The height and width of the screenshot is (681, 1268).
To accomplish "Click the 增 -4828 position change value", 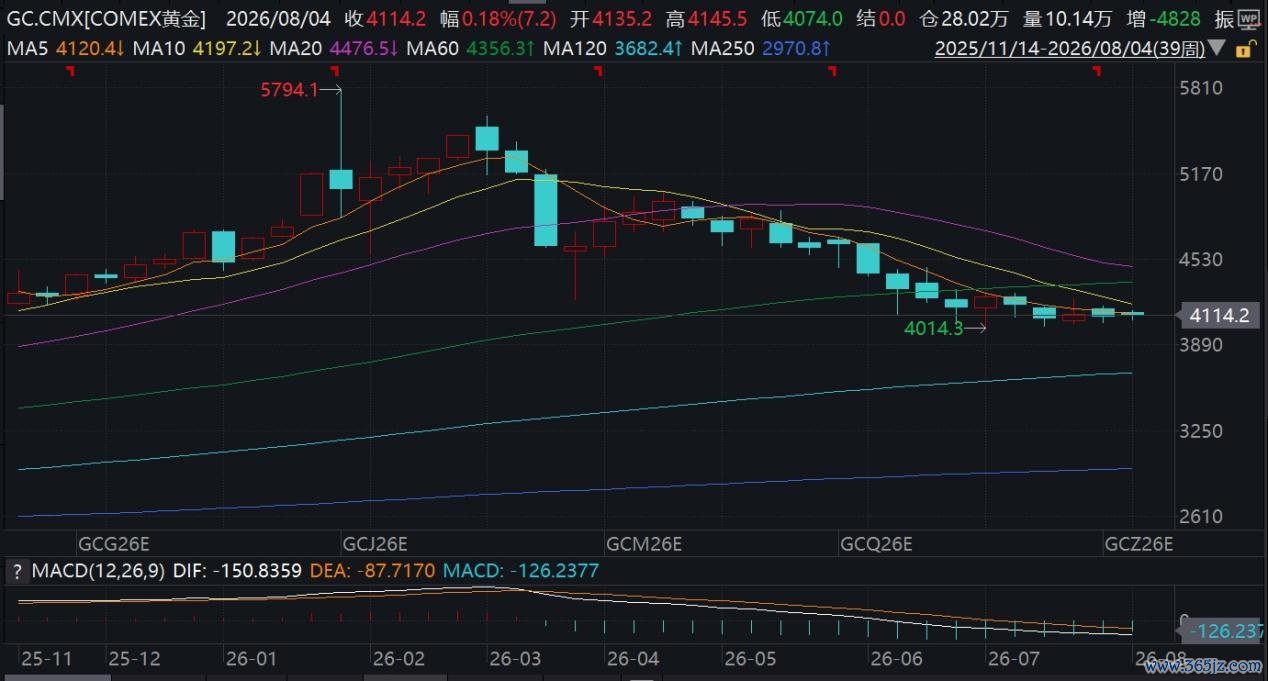I will coord(1162,19).
